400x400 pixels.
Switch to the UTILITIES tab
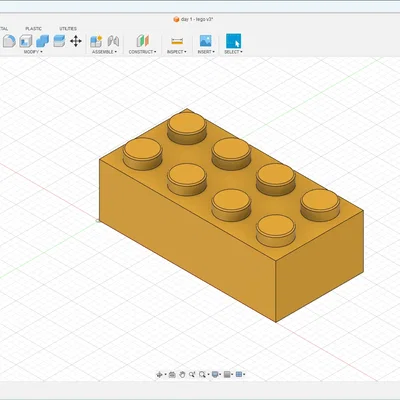tap(68, 29)
